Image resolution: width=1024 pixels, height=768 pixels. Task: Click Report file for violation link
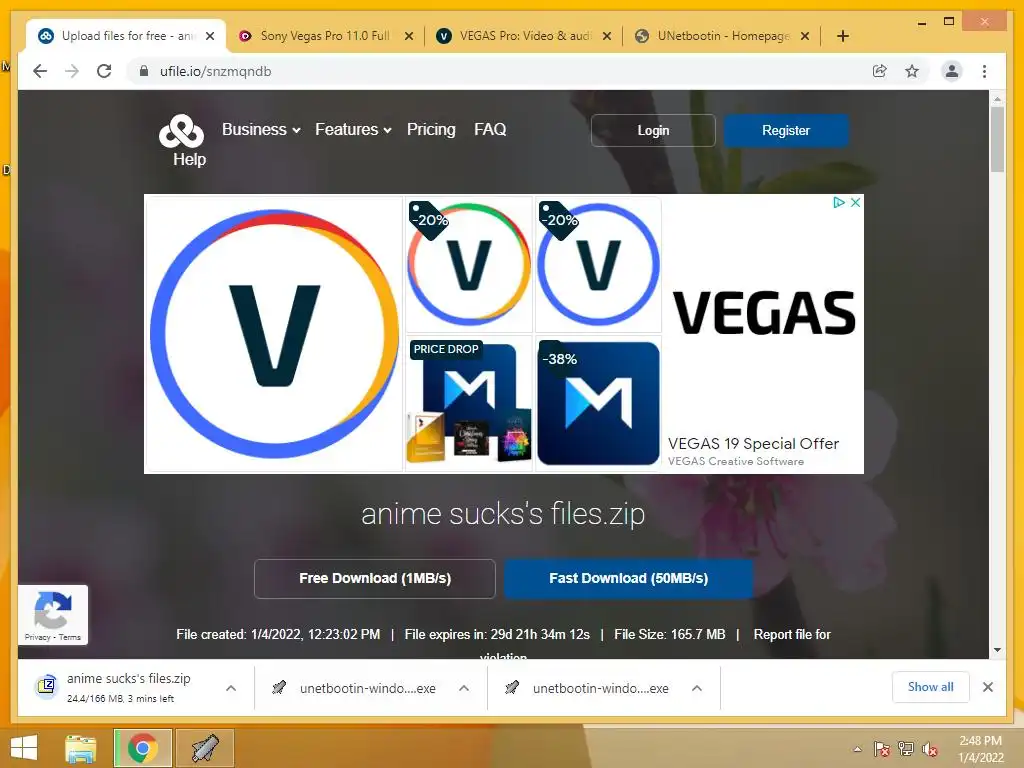coord(792,635)
